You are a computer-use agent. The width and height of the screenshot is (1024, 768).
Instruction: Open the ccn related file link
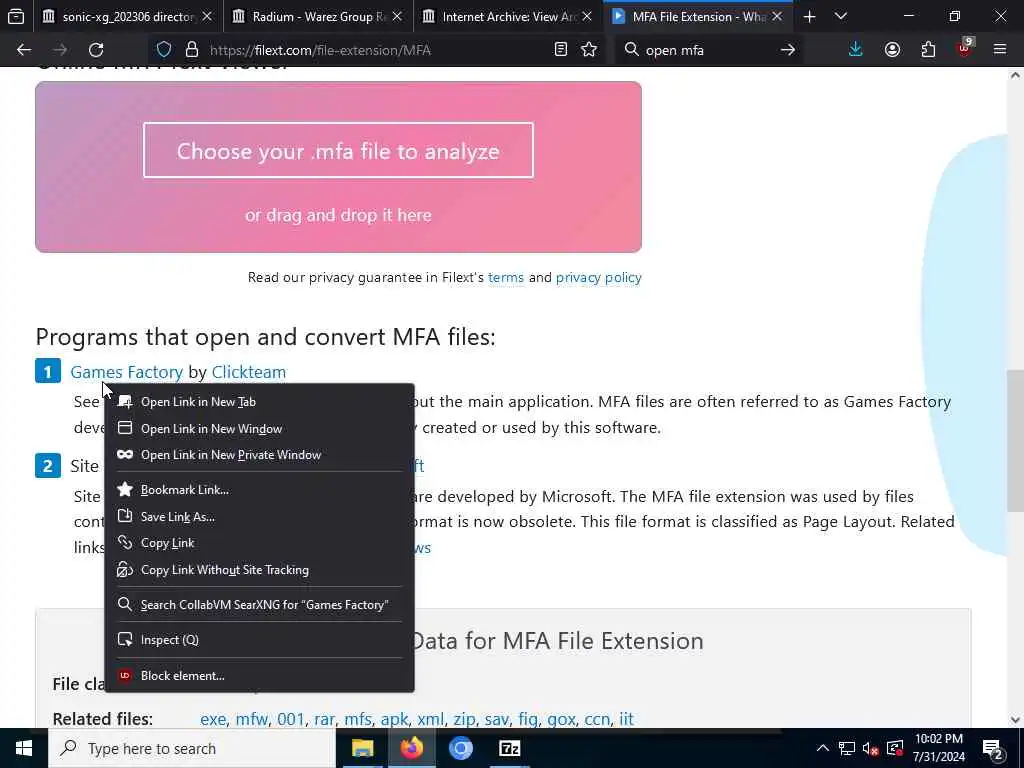click(x=596, y=718)
